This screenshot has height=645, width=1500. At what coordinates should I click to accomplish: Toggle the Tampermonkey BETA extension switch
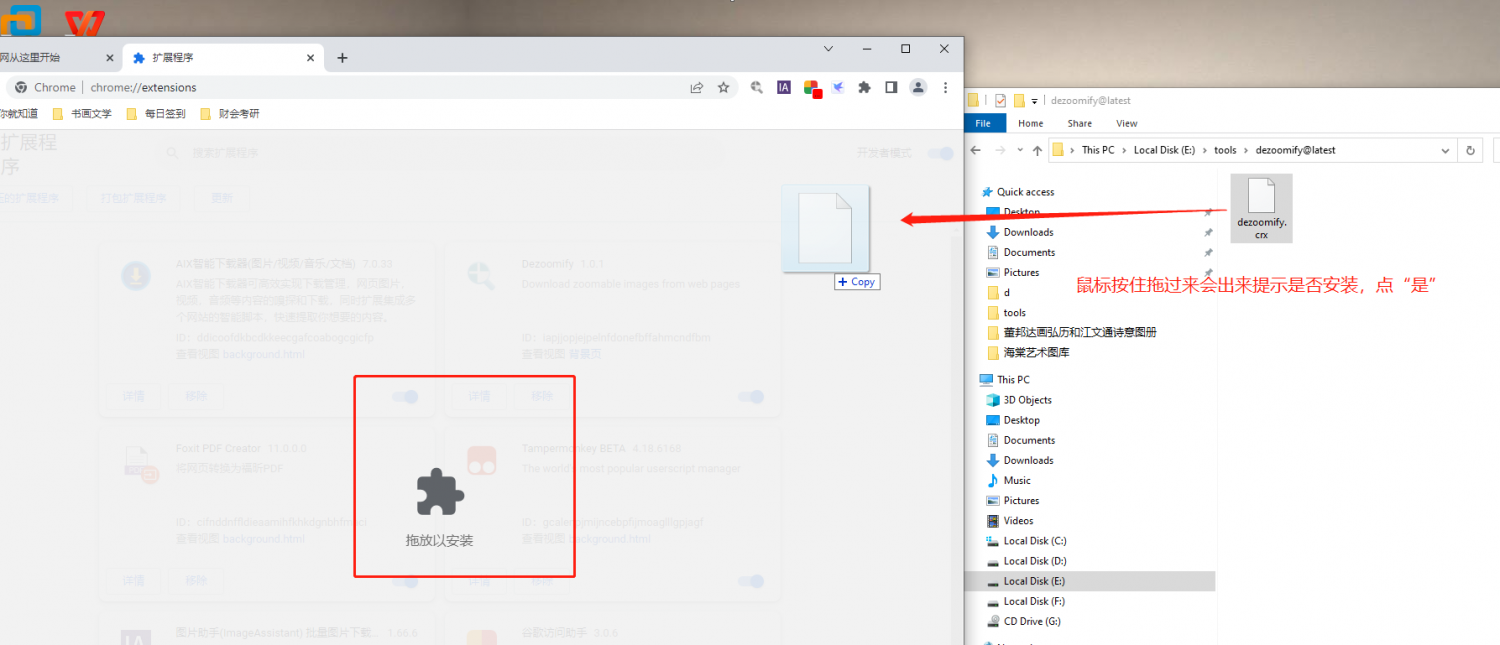coord(751,581)
